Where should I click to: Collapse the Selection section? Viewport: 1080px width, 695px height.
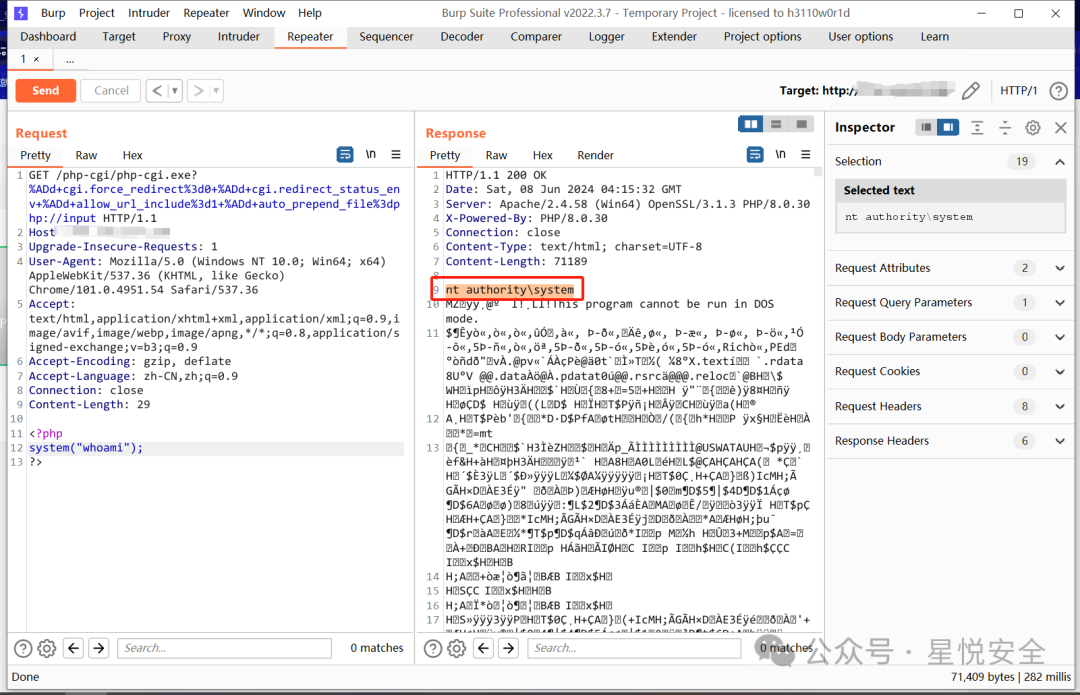click(x=1060, y=162)
